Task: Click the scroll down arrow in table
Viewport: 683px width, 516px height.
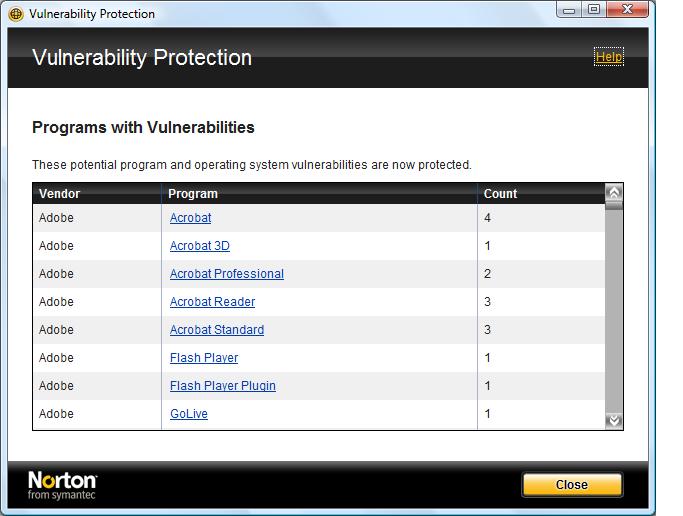Action: pos(614,421)
